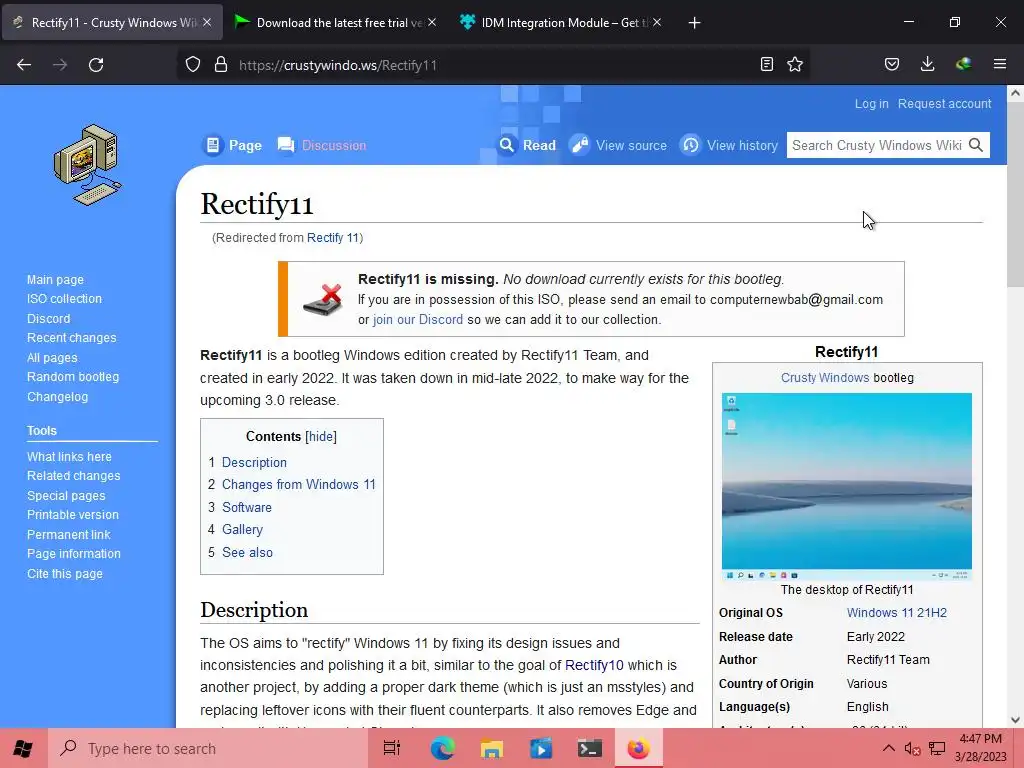Bookmark this page with the star icon
The image size is (1024, 768).
[795, 64]
